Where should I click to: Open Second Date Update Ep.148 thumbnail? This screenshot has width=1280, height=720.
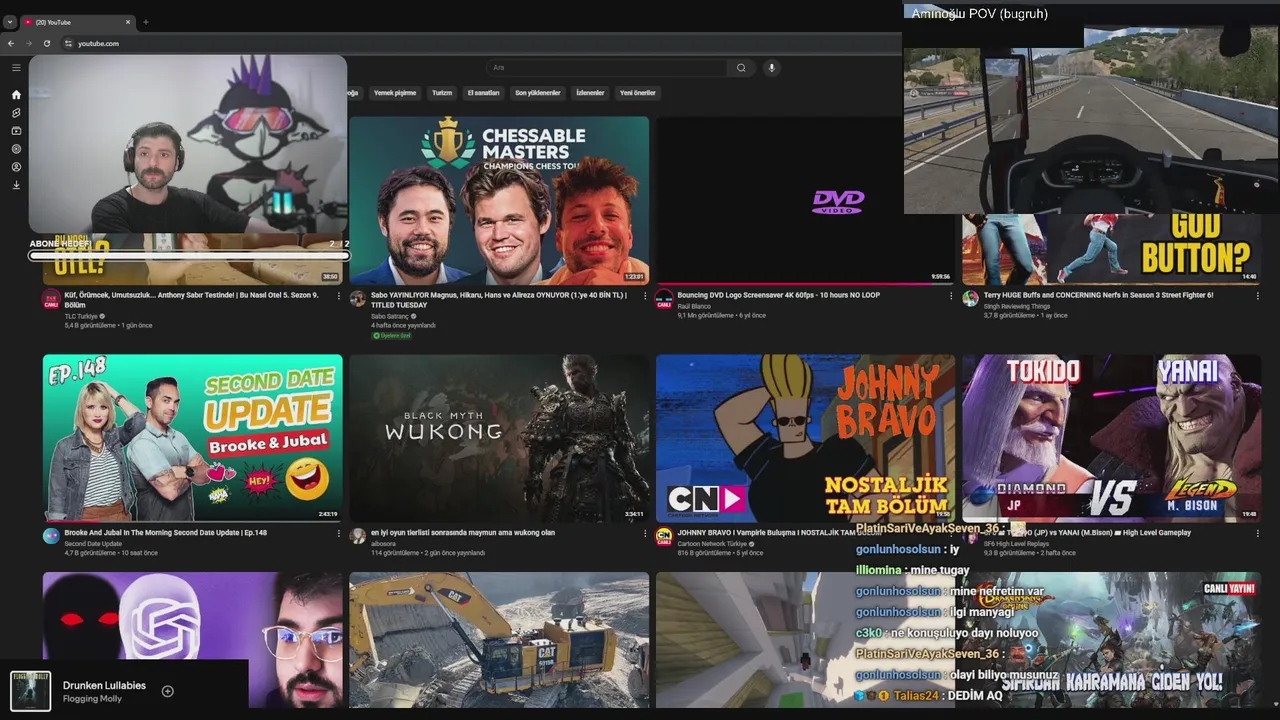[193, 438]
